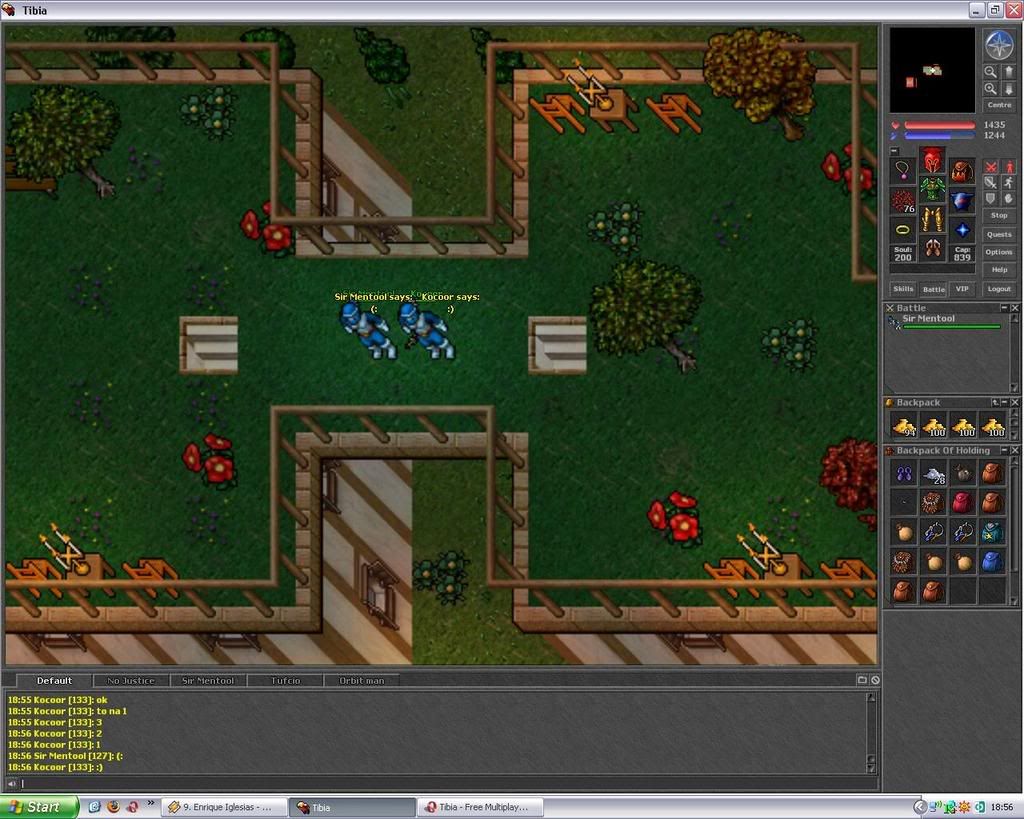Screen dimensions: 1024x819
Task: Click the silver item stack of 28
Action: 934,473
